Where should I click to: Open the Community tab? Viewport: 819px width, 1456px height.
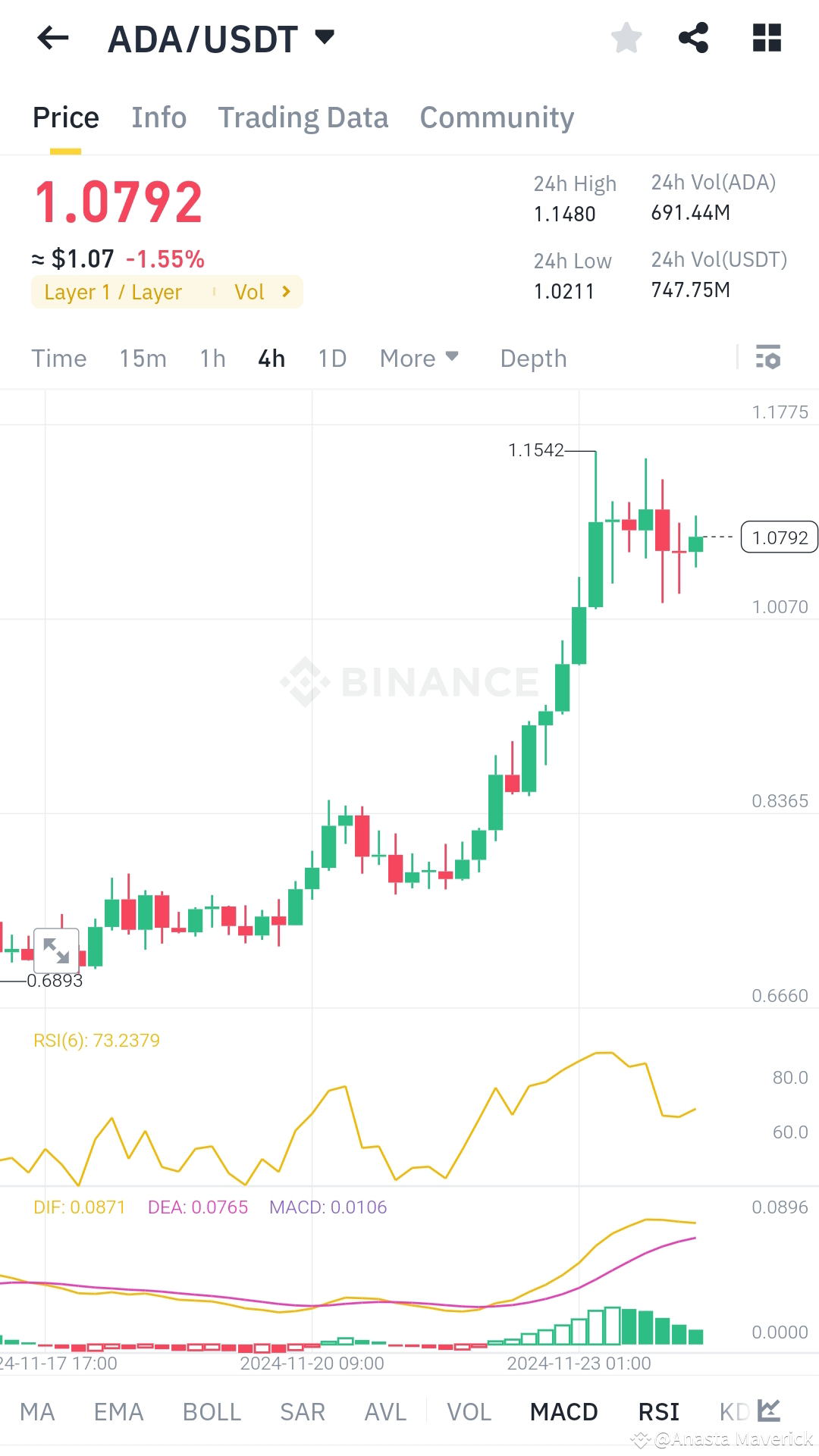[497, 117]
